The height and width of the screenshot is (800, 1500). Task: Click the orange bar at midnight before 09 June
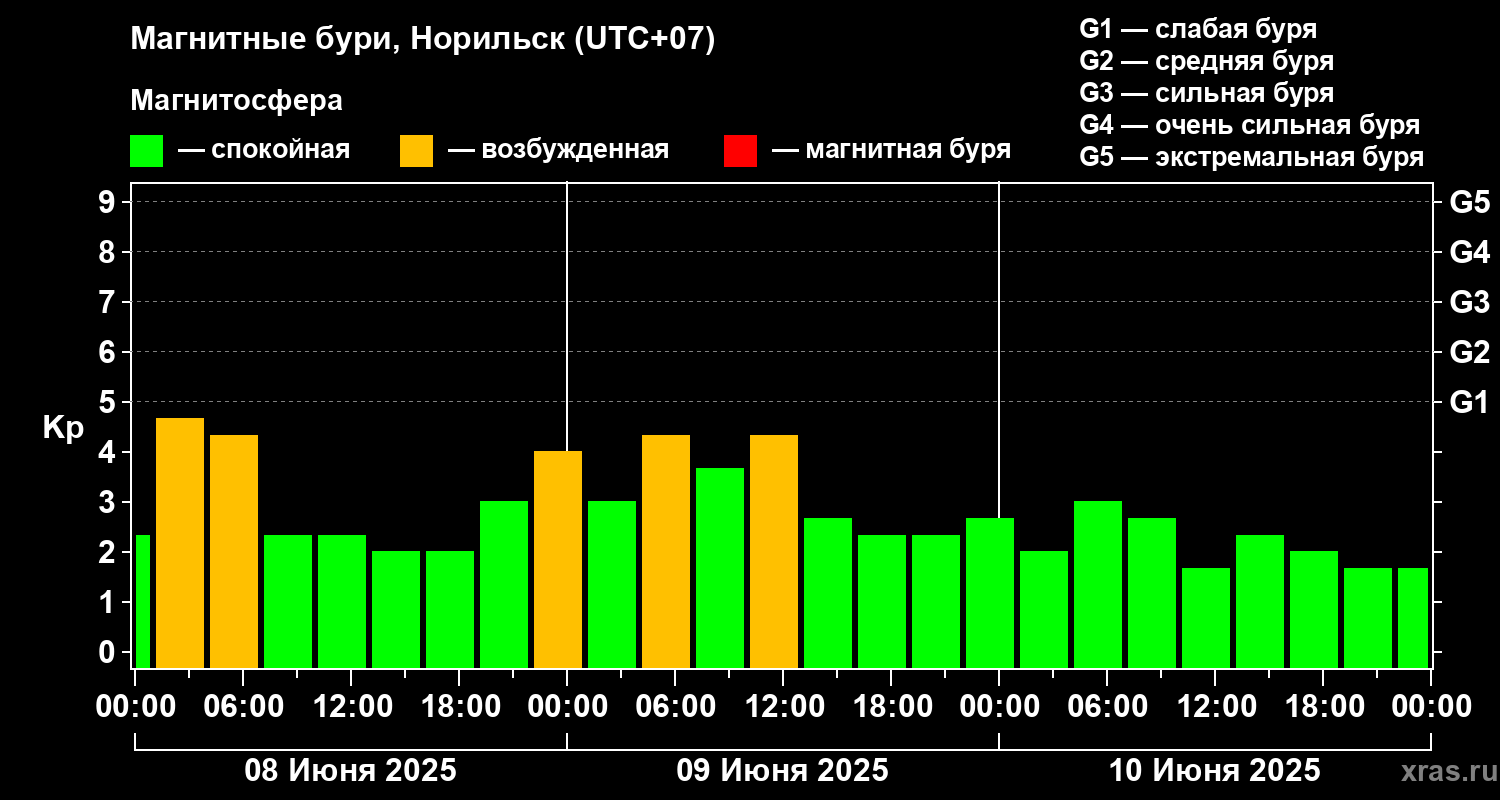coord(558,560)
